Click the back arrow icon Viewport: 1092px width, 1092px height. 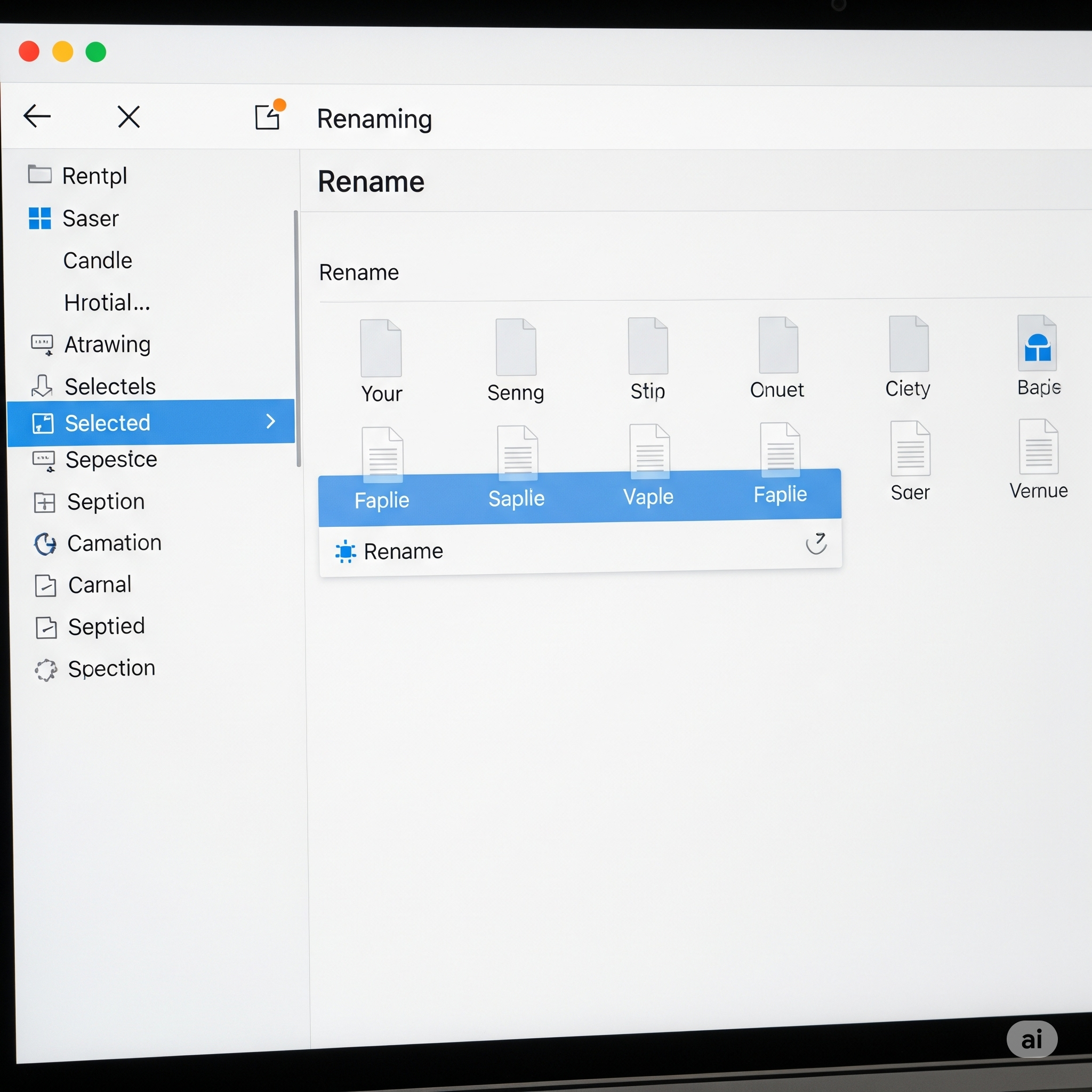tap(37, 116)
